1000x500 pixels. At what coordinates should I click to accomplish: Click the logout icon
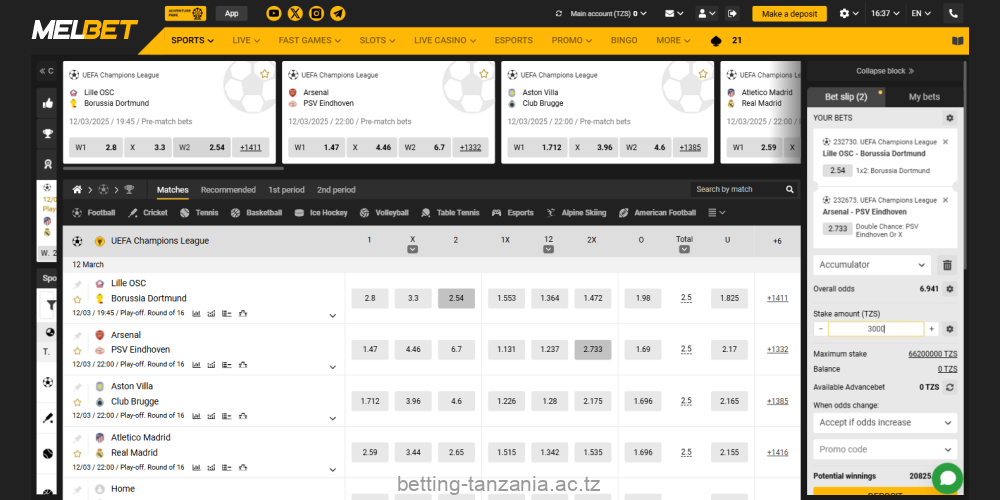click(732, 13)
